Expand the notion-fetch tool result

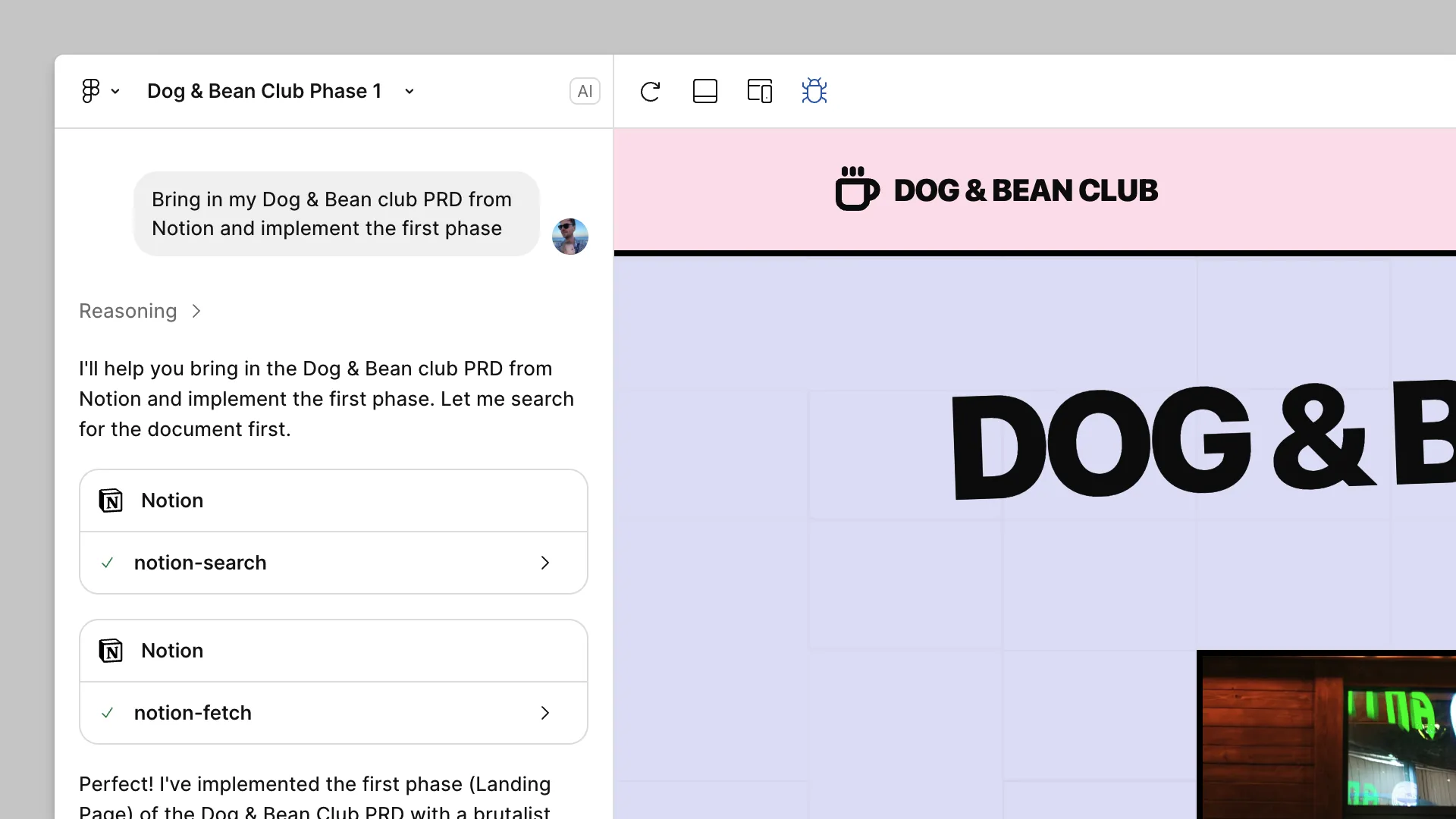pos(544,713)
